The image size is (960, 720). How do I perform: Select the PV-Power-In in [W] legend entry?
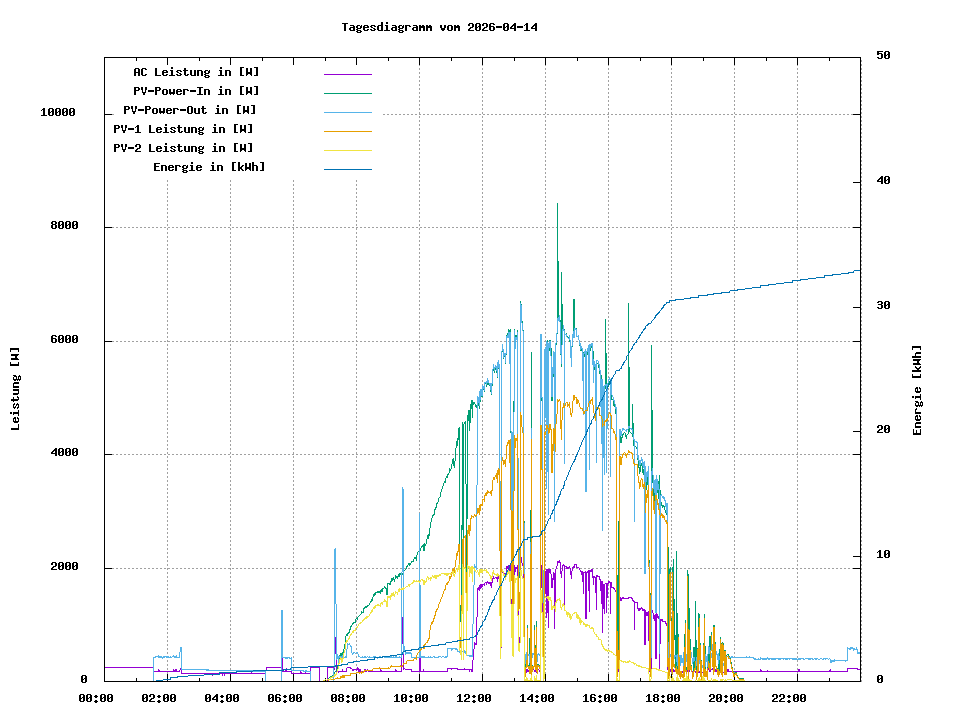[x=196, y=91]
